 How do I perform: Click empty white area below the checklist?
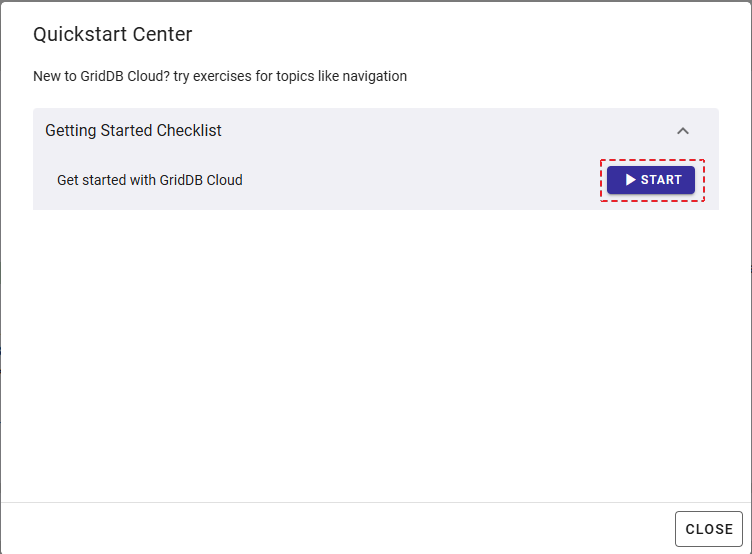pyautogui.click(x=376, y=355)
